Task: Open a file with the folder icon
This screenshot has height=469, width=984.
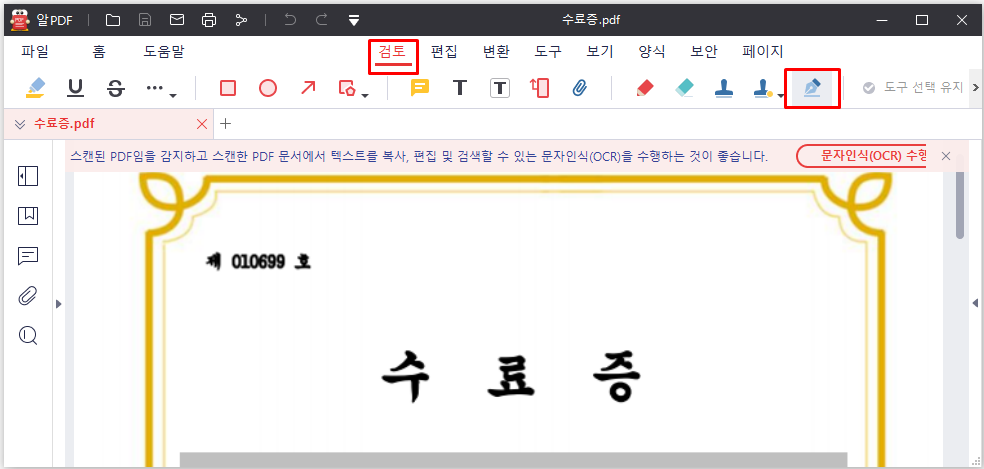Action: point(113,20)
